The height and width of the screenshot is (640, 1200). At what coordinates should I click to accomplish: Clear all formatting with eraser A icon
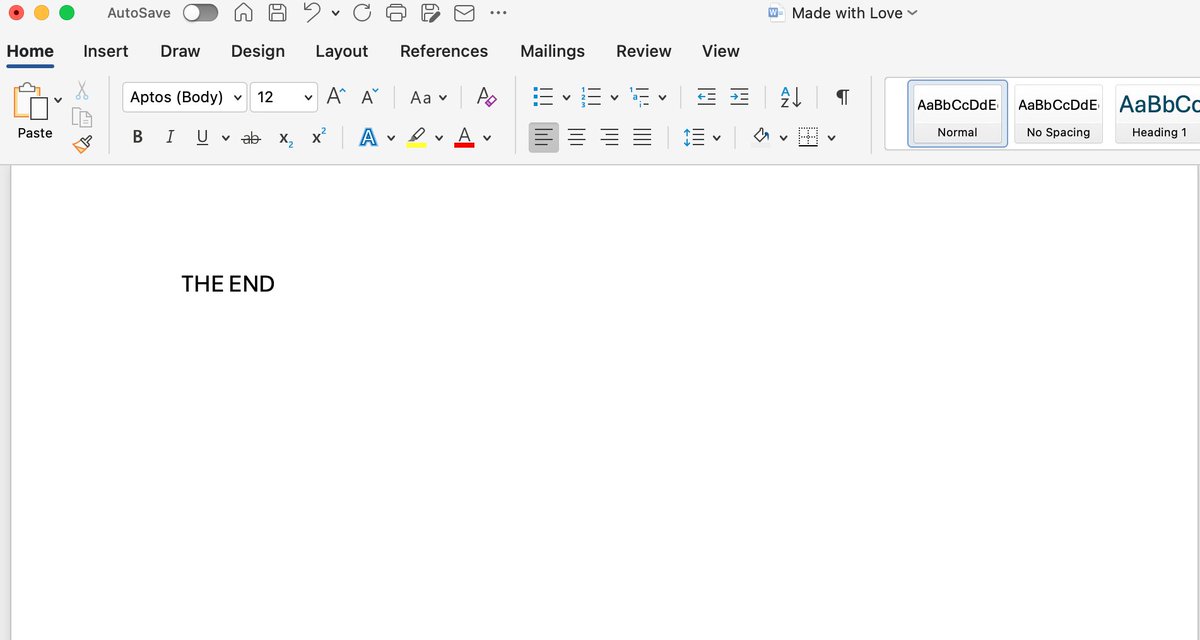coord(486,96)
